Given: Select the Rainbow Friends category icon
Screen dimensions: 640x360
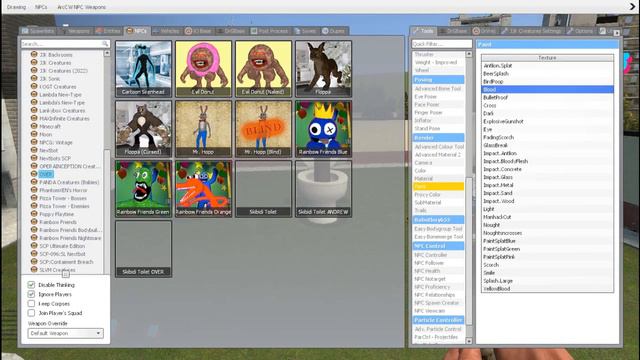Looking at the screenshot, I should pos(34,222).
